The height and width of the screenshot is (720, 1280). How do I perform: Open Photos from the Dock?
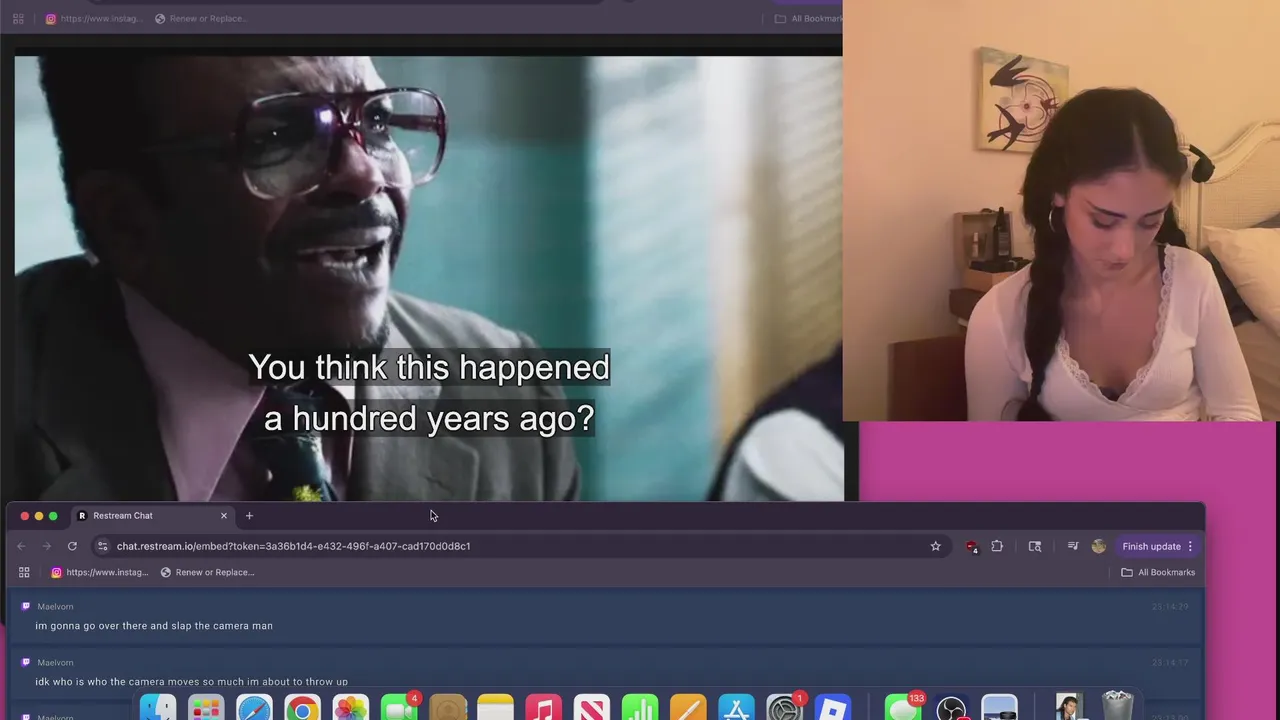click(x=350, y=707)
